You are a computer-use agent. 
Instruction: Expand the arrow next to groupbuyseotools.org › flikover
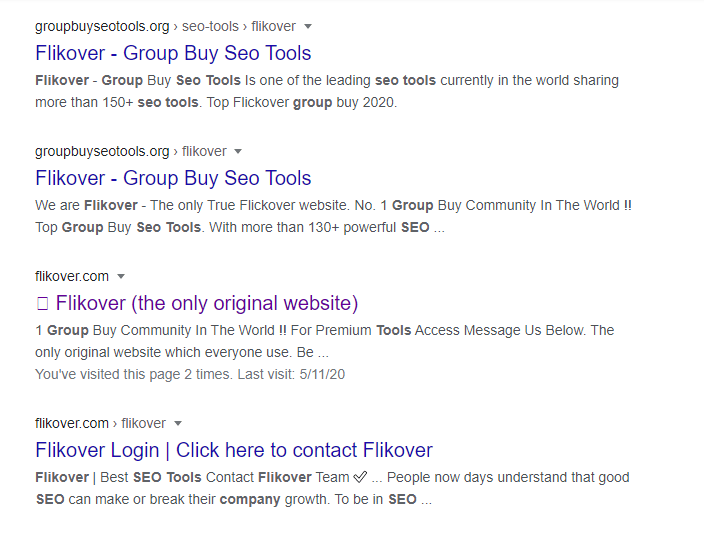[238, 152]
